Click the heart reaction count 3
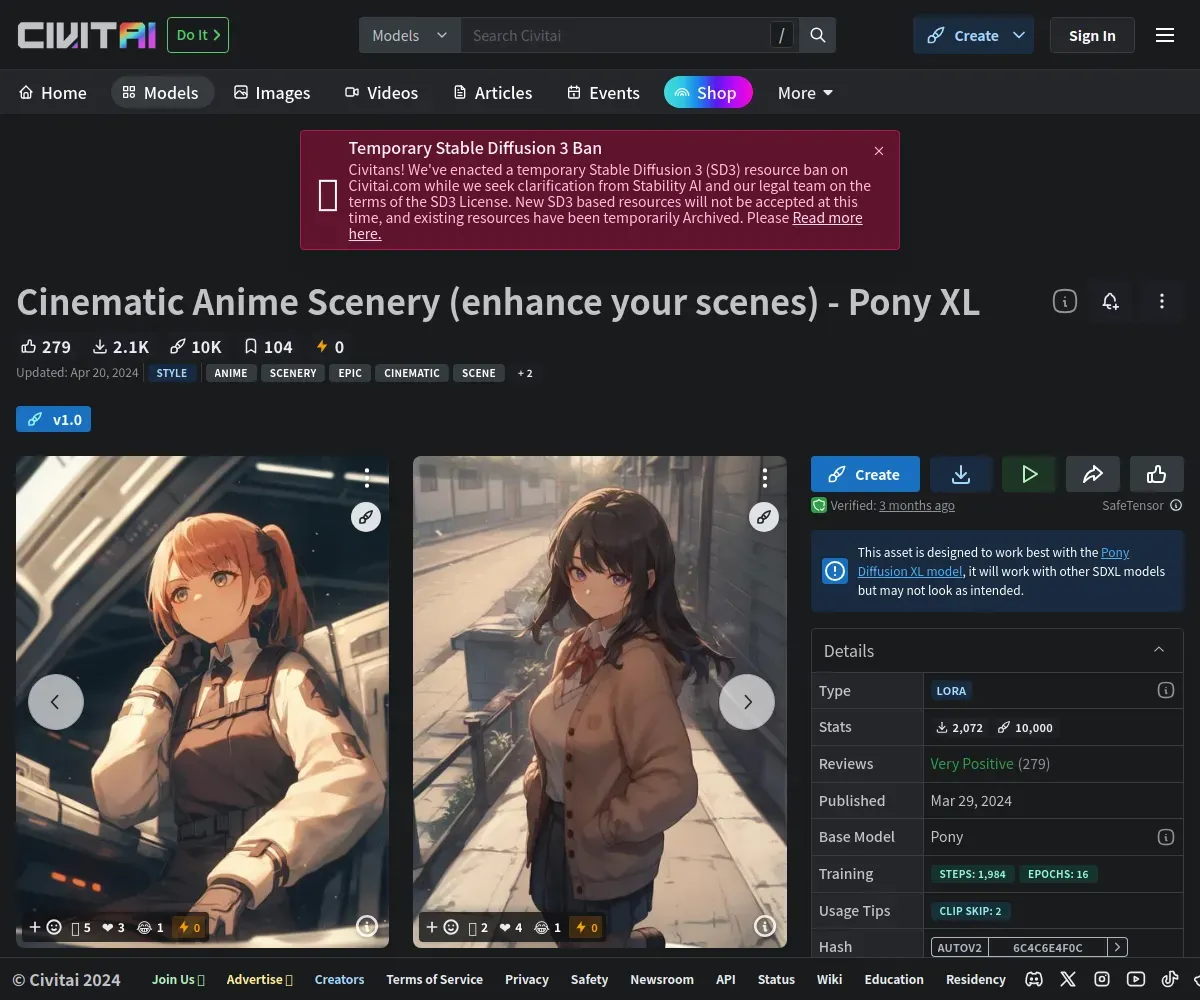The height and width of the screenshot is (1000, 1200). [x=114, y=927]
